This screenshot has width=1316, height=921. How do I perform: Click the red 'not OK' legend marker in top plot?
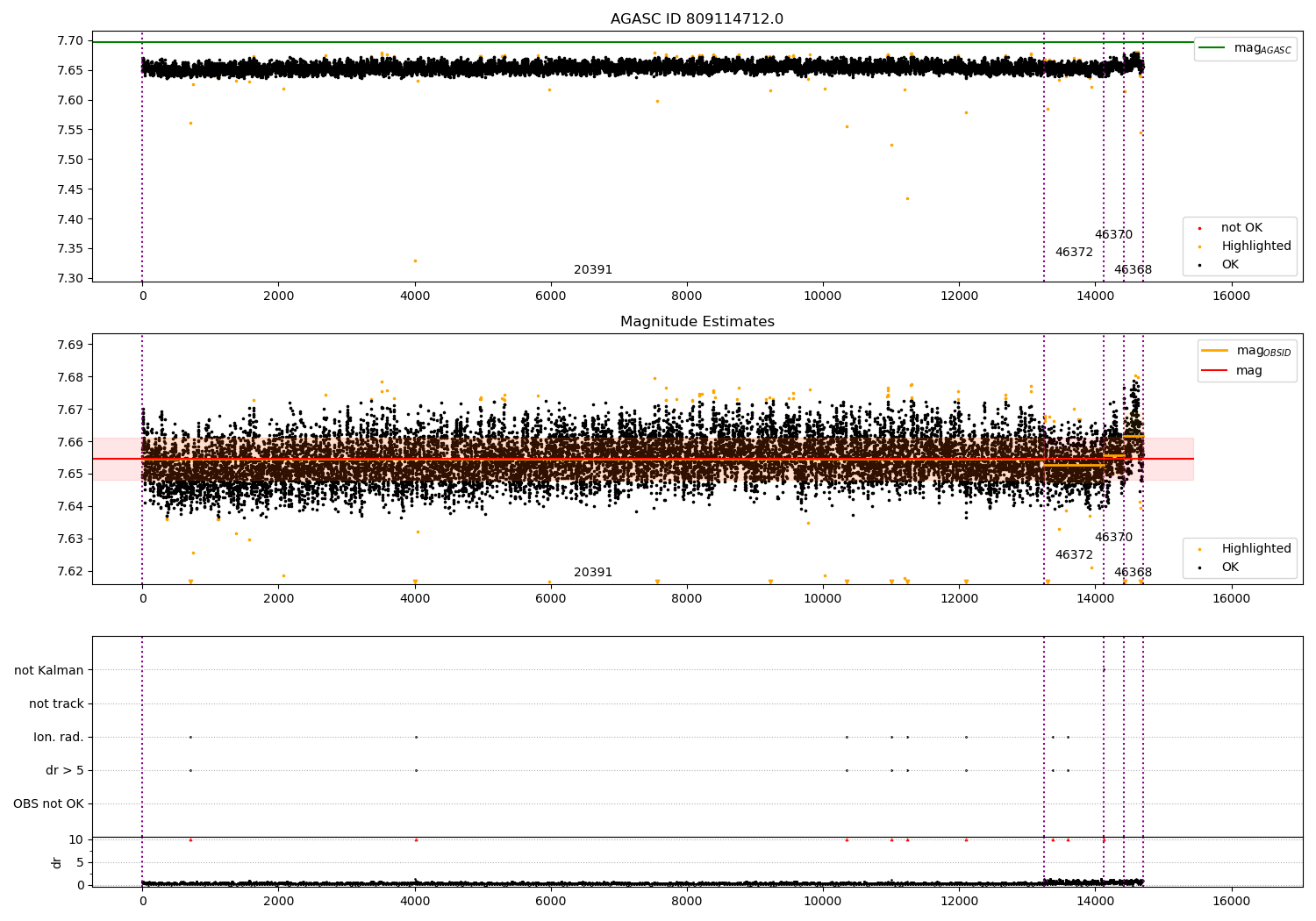[1199, 228]
